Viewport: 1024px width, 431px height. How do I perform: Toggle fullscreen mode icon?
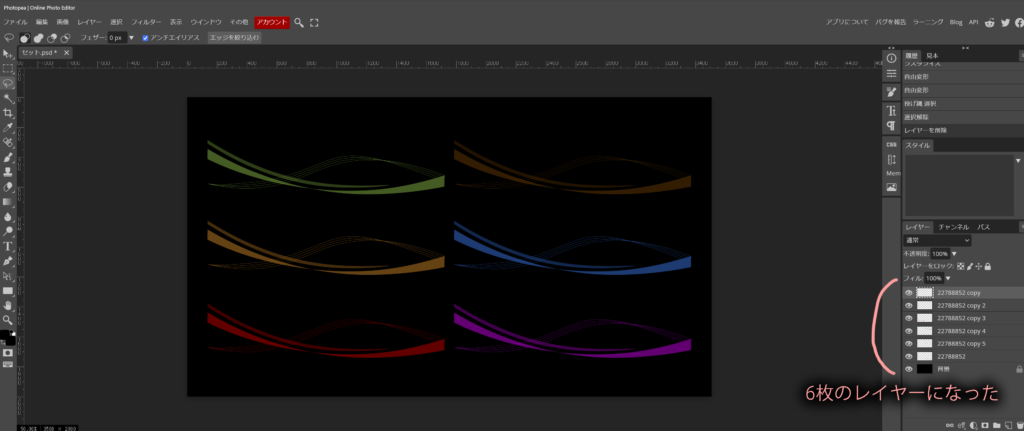[x=315, y=21]
